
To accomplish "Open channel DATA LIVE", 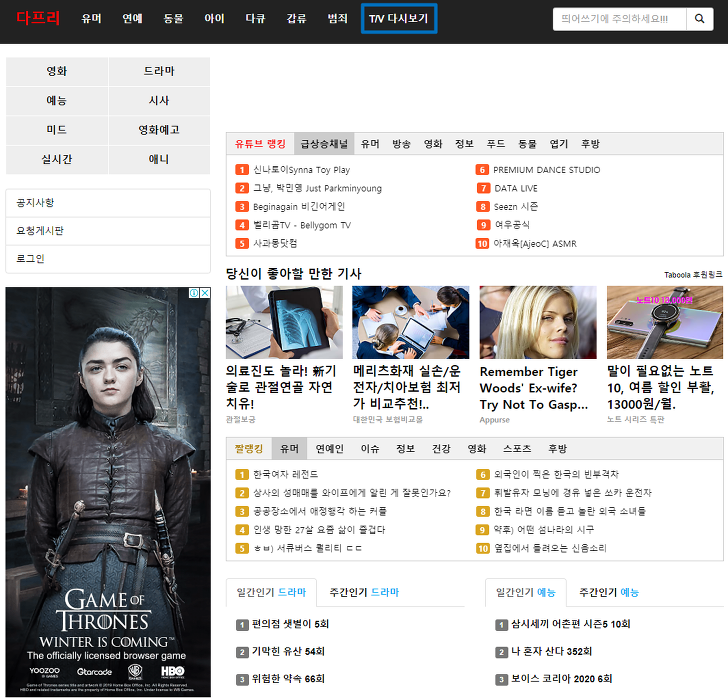I will (x=516, y=189).
